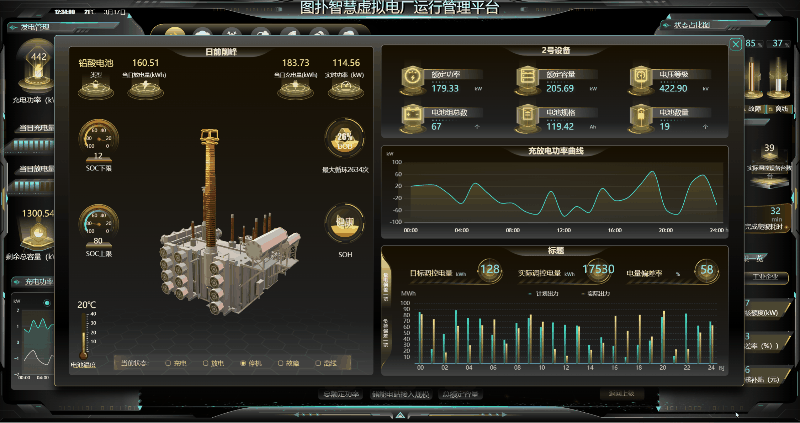Click the 充放电功率曲线 panel title
This screenshot has height=423, width=800.
(556, 152)
